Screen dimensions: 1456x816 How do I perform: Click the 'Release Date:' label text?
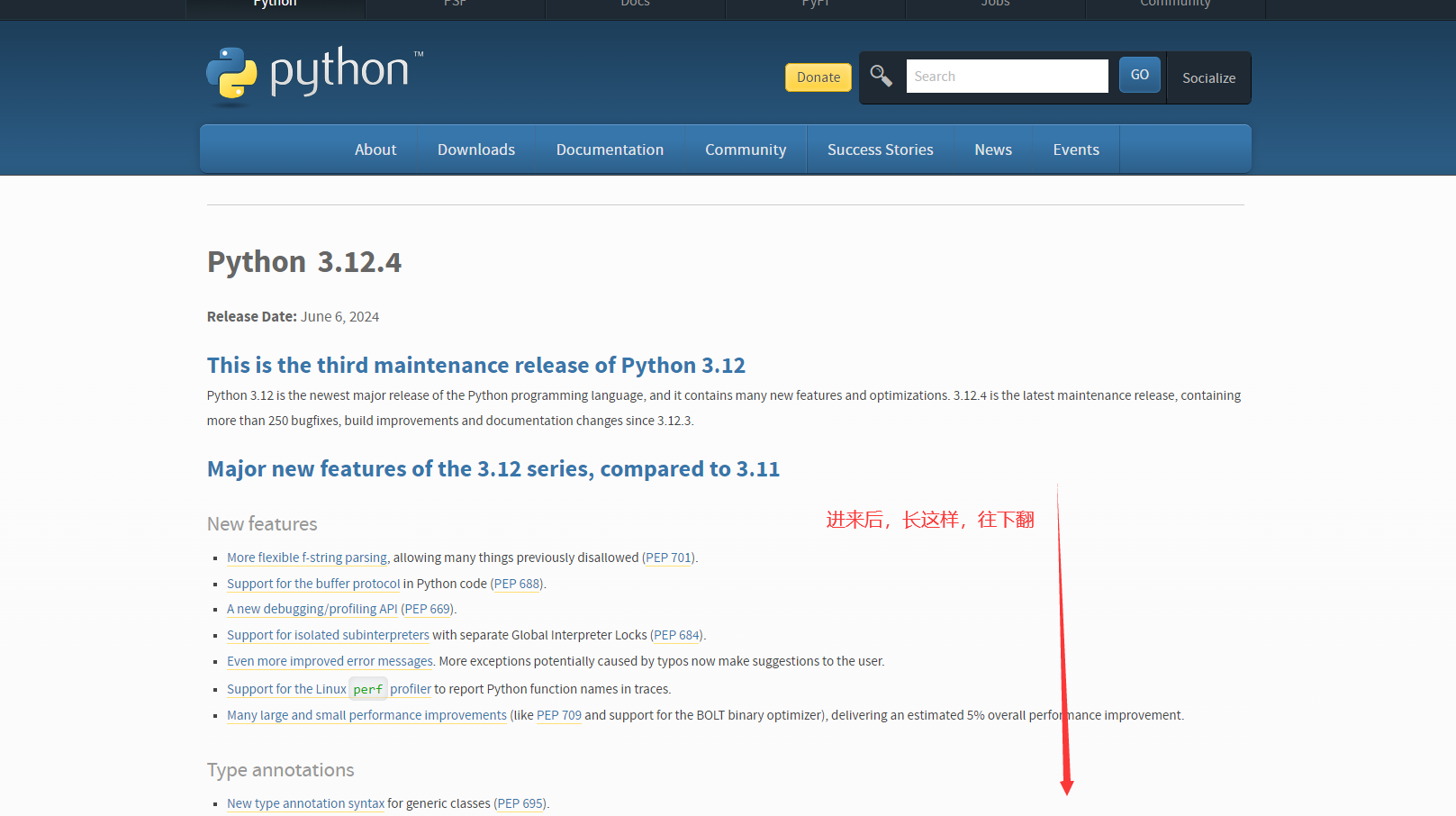(x=252, y=317)
